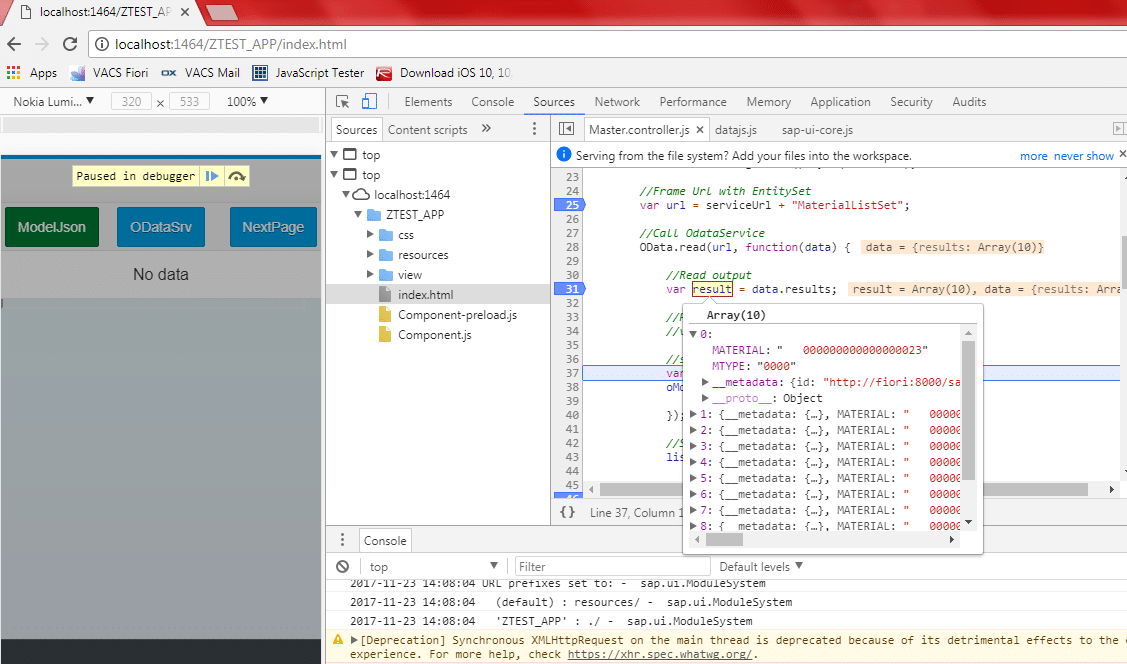The height and width of the screenshot is (664, 1127).
Task: Toggle breakpoint on line 31
Action: [x=571, y=289]
